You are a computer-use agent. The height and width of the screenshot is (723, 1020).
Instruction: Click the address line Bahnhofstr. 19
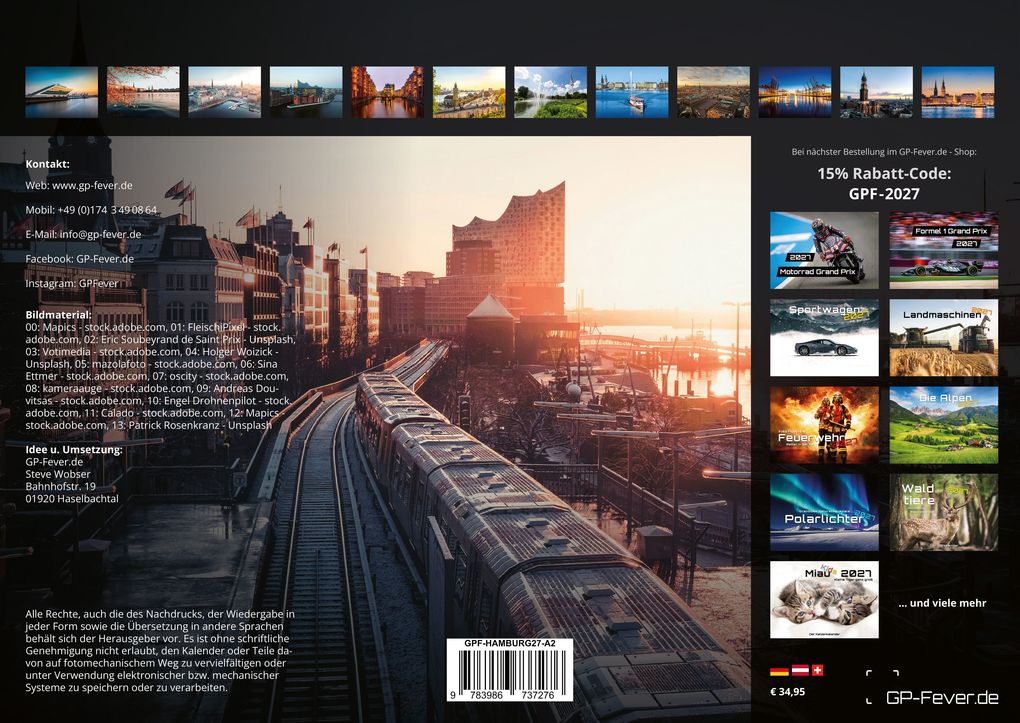pos(60,486)
